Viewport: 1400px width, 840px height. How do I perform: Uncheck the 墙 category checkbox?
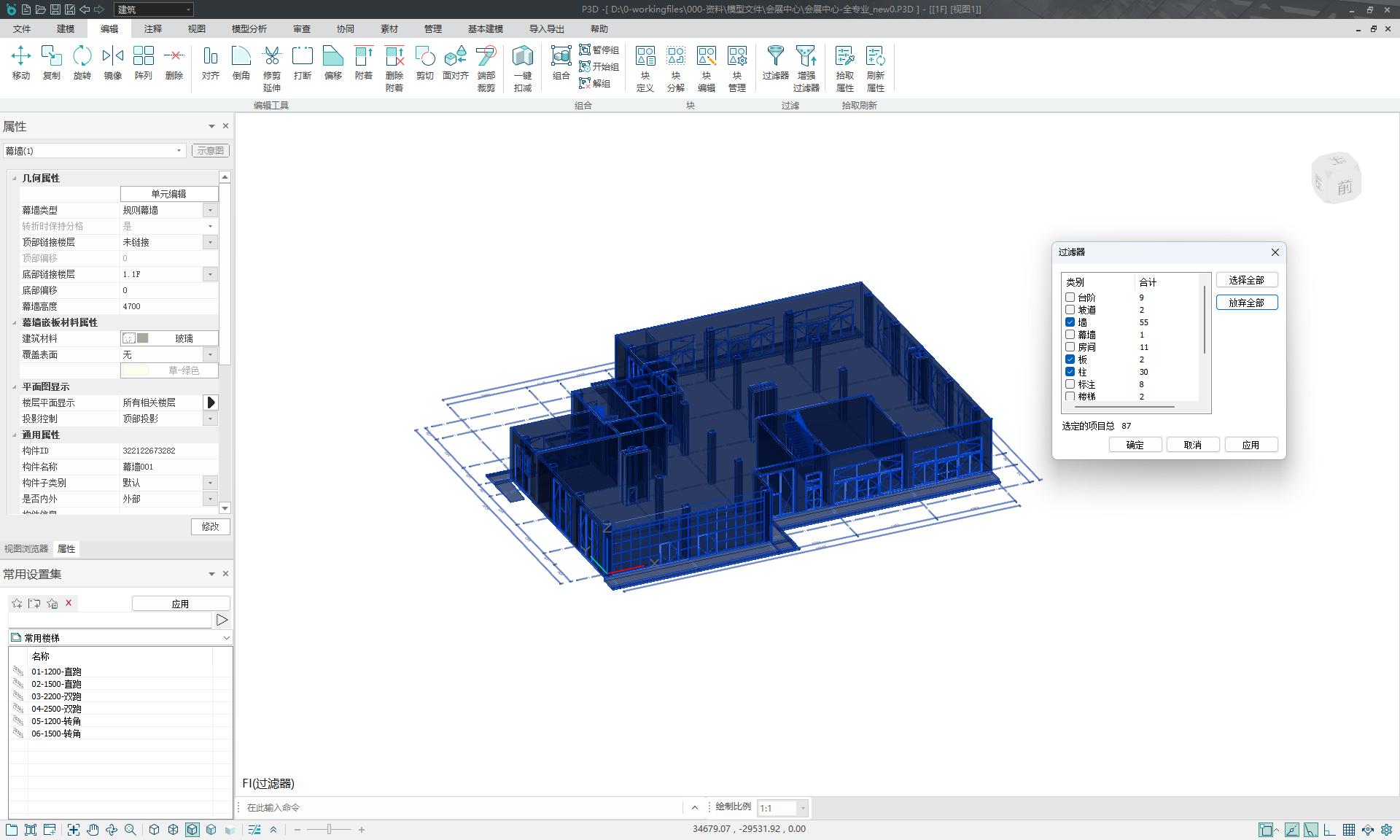1070,322
